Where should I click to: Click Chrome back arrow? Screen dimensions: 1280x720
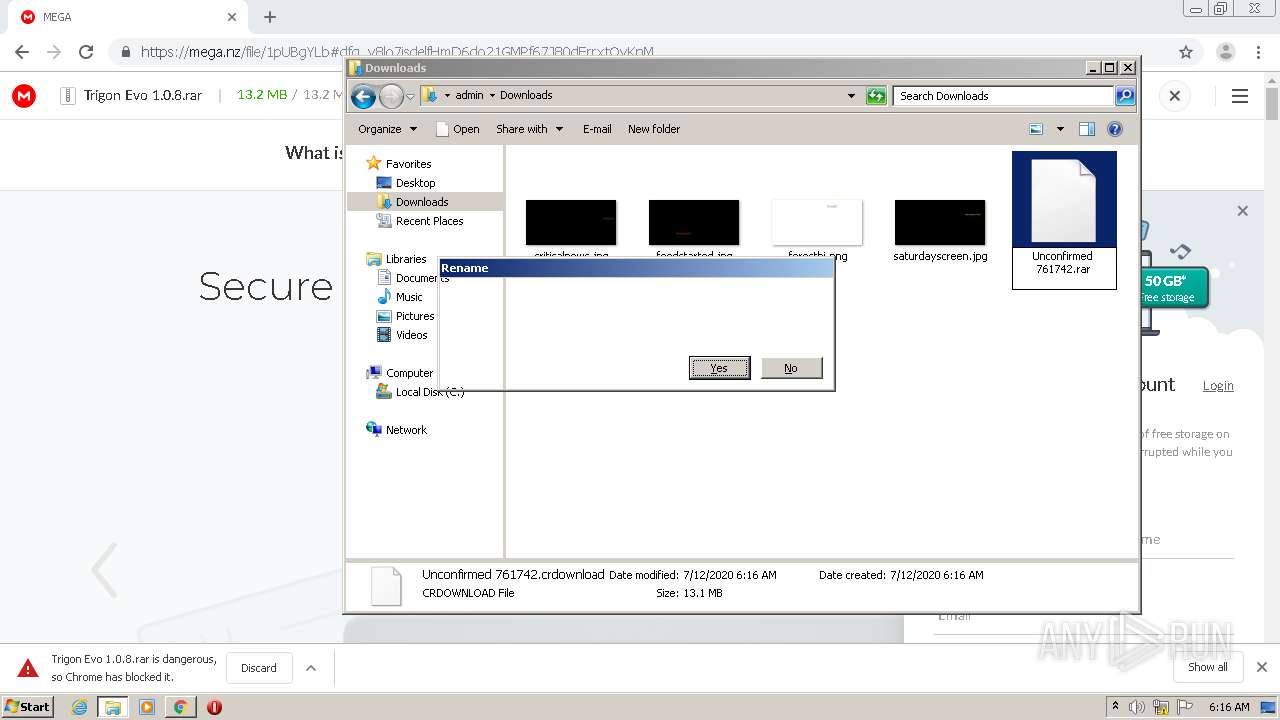click(x=22, y=52)
